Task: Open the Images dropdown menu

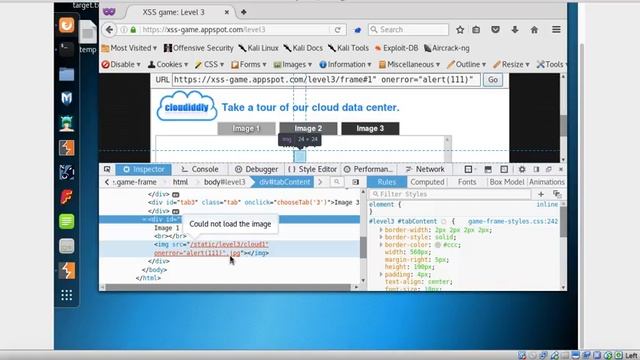Action: 293,64
